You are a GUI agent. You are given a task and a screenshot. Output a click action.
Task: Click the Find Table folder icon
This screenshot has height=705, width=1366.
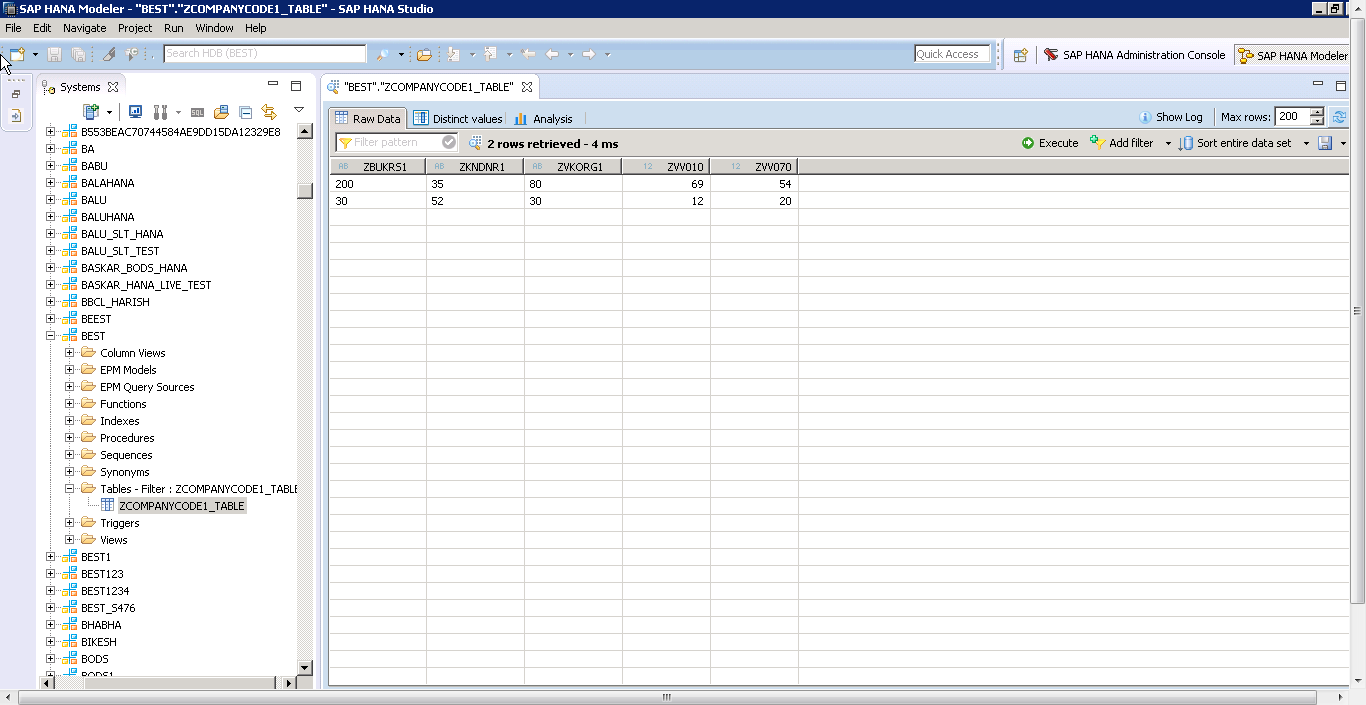click(219, 111)
